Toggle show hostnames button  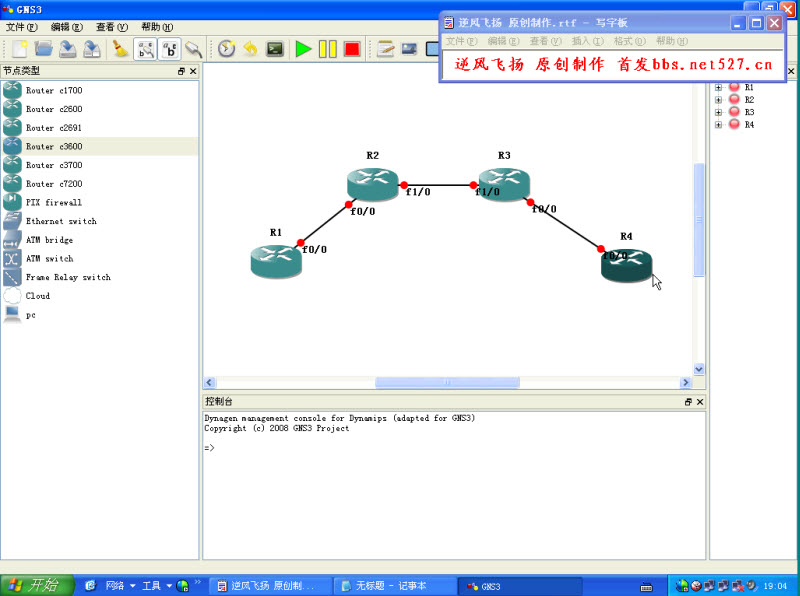[x=169, y=49]
